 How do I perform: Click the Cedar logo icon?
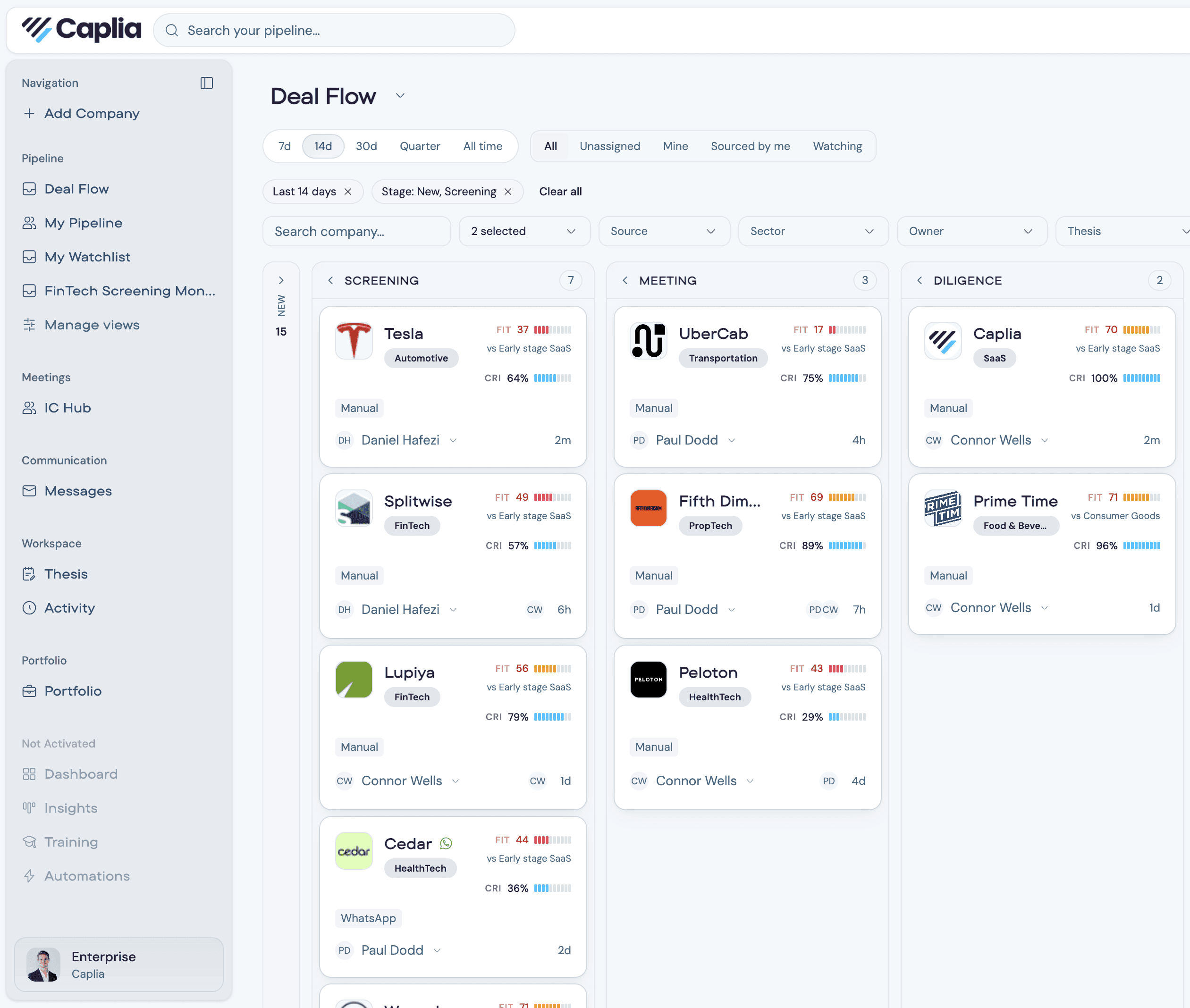pos(354,851)
